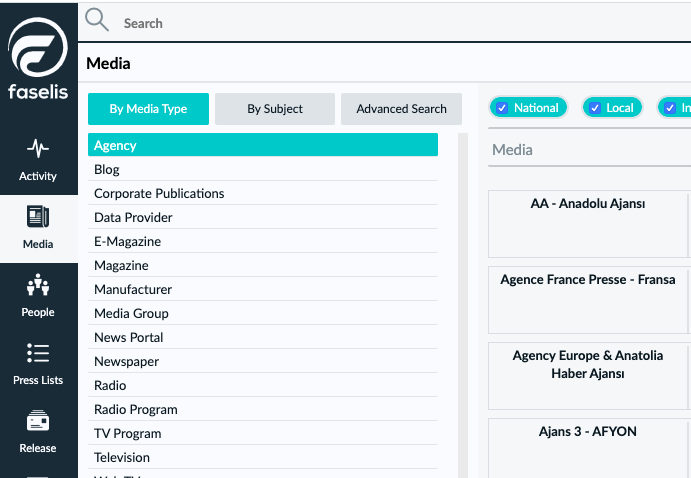Select Manufacturer in the list

tap(263, 289)
